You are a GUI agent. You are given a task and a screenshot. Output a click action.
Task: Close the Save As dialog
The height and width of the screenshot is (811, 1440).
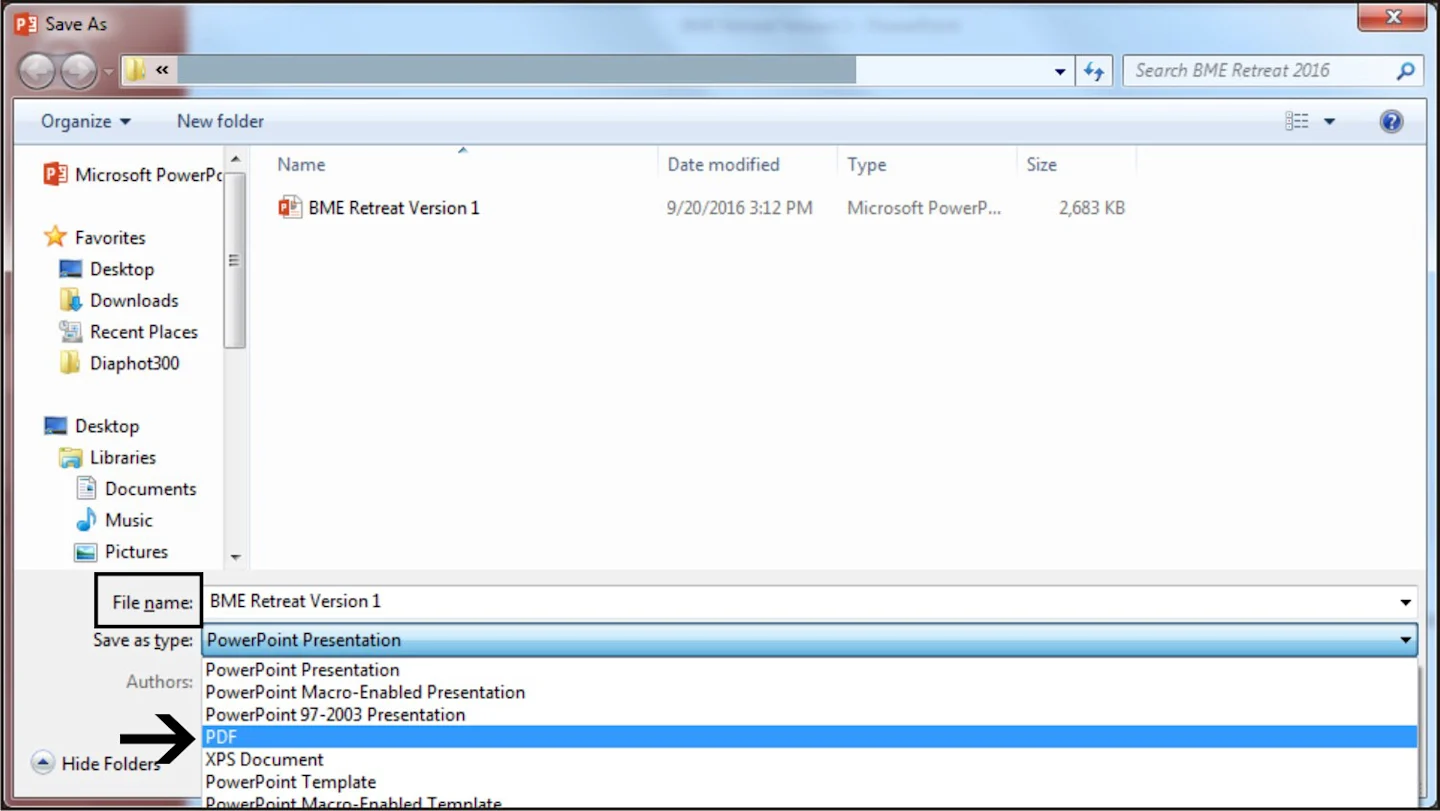(x=1395, y=17)
